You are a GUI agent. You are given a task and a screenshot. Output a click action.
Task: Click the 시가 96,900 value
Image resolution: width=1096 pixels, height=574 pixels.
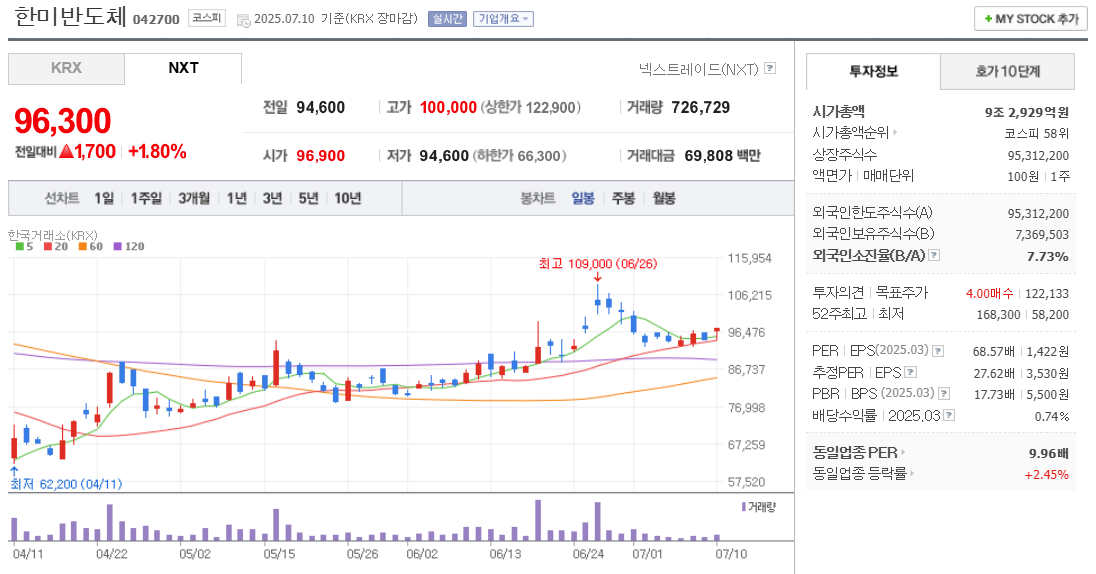320,155
